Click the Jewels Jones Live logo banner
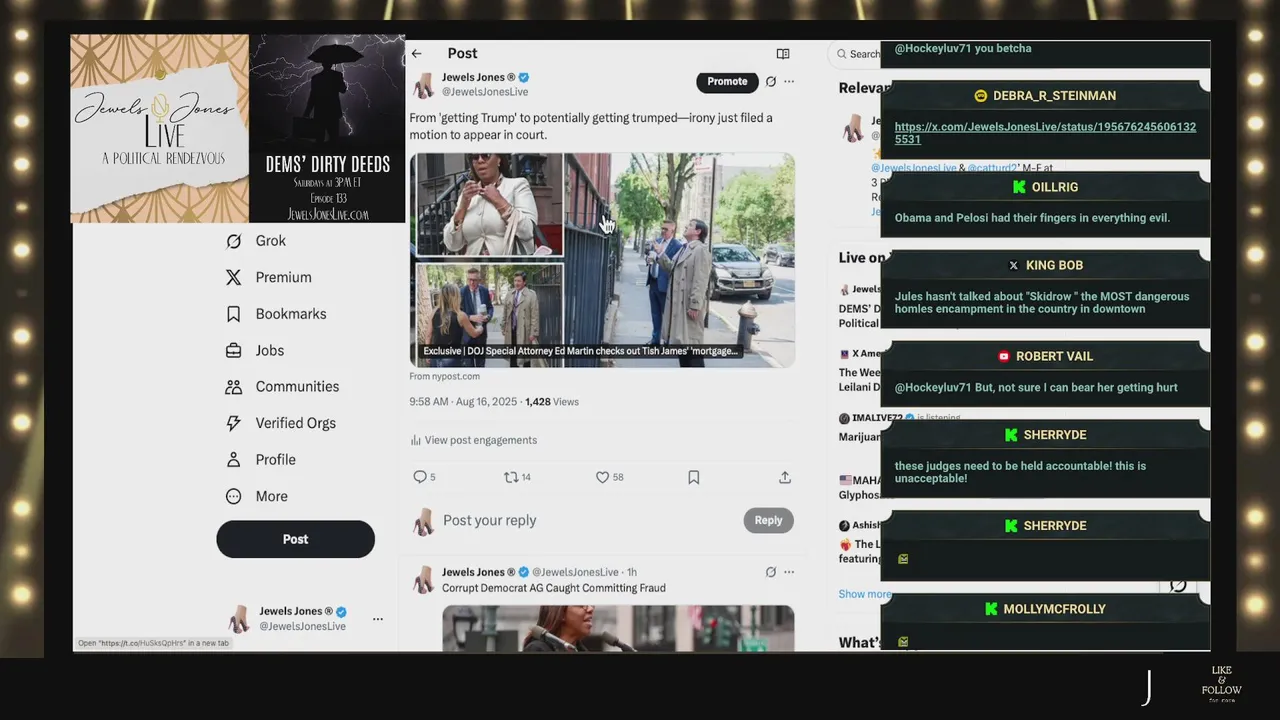1280x720 pixels. tap(160, 128)
